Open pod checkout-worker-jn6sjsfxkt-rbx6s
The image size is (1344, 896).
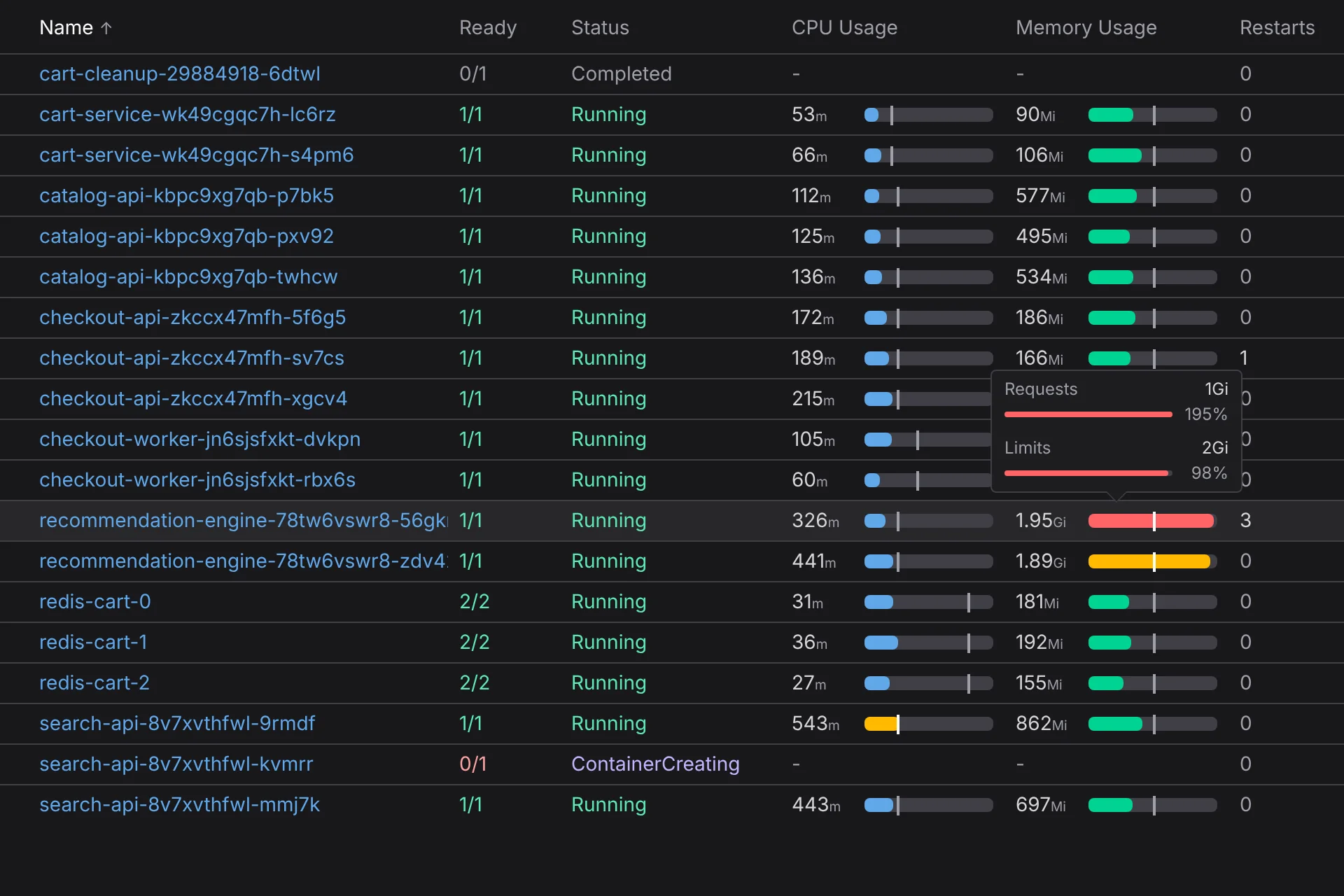197,479
